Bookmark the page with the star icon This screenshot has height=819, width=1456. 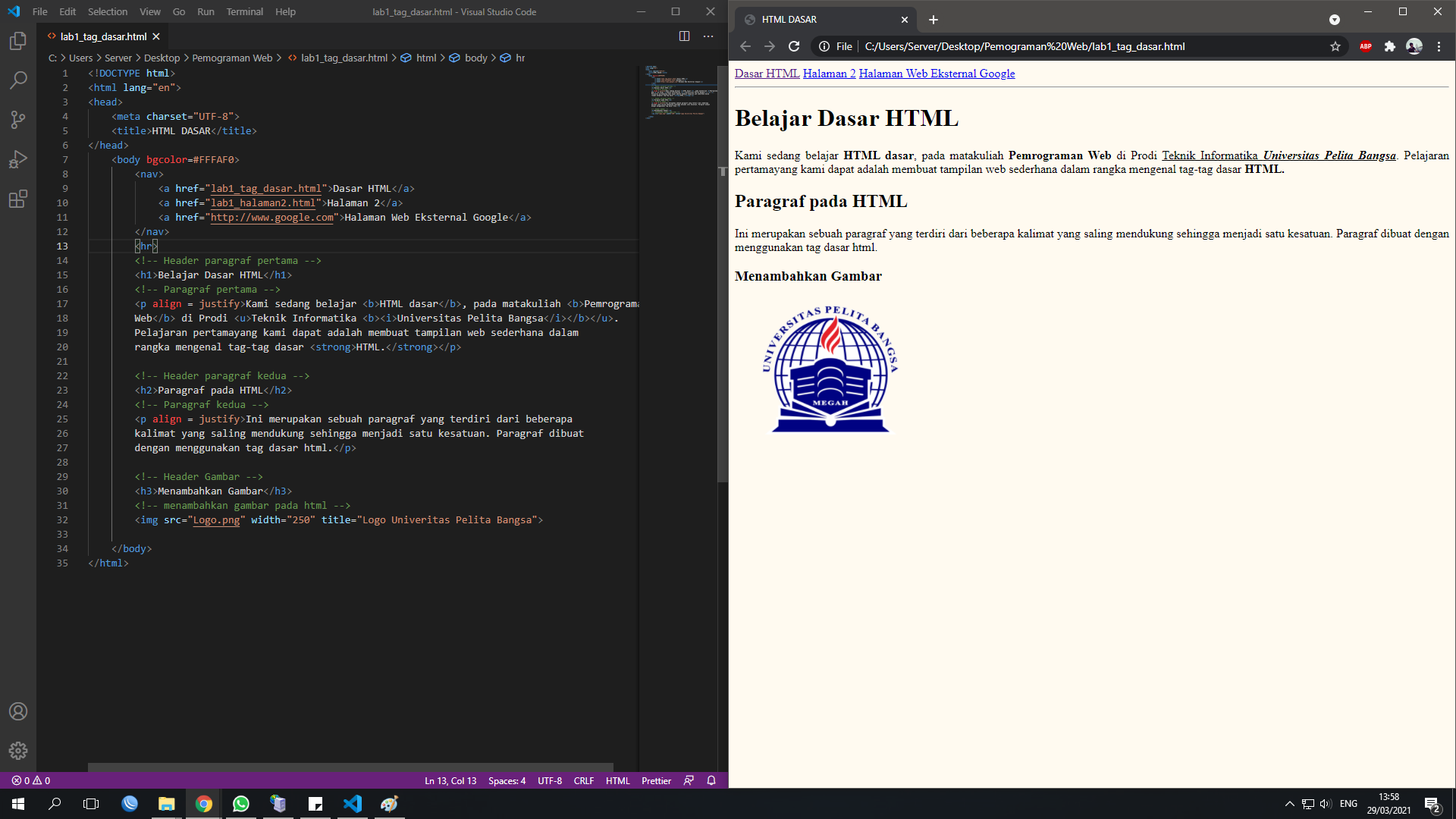coord(1335,46)
